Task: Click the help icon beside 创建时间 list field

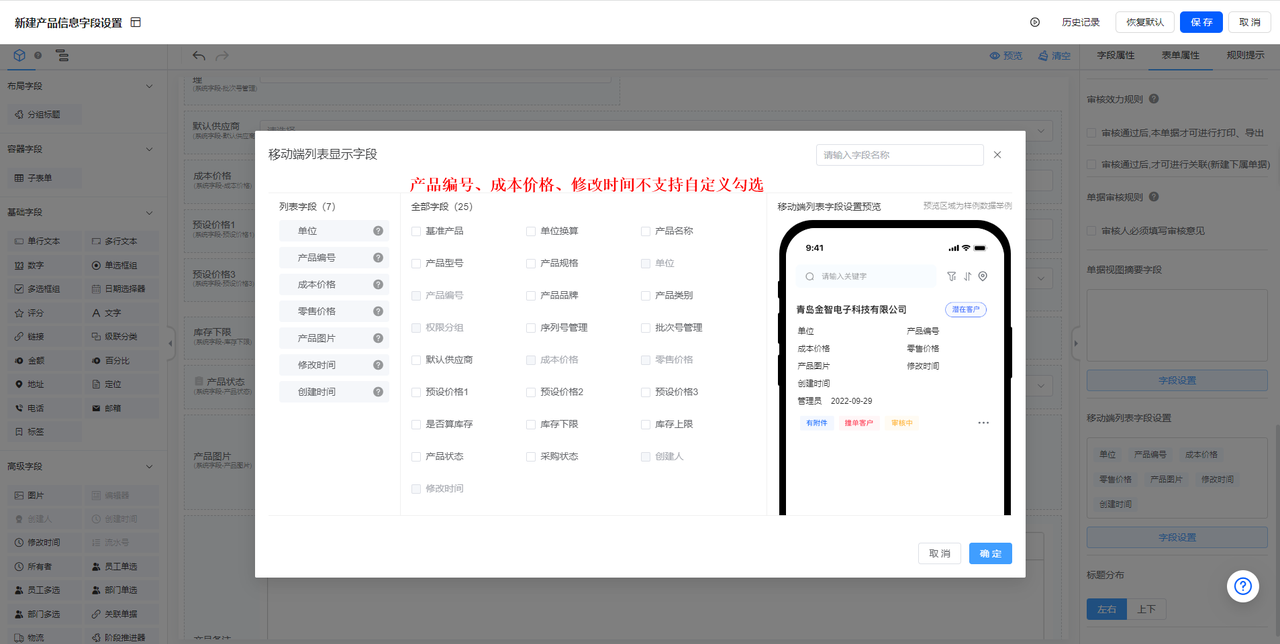Action: pyautogui.click(x=378, y=392)
